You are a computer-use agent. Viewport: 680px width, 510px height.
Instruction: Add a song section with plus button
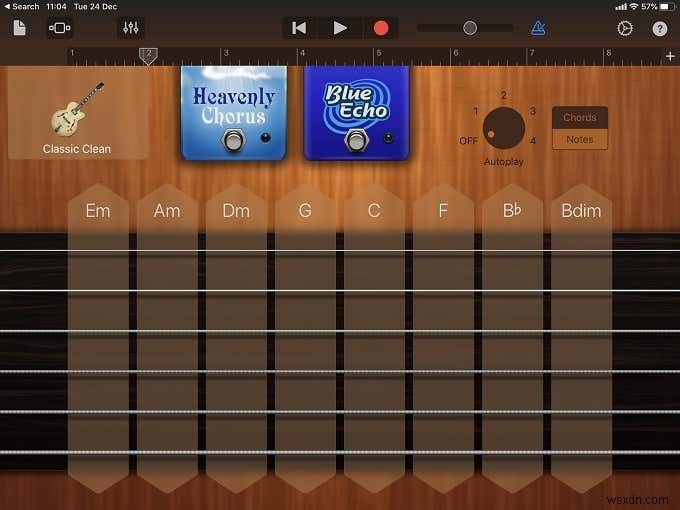pos(670,56)
